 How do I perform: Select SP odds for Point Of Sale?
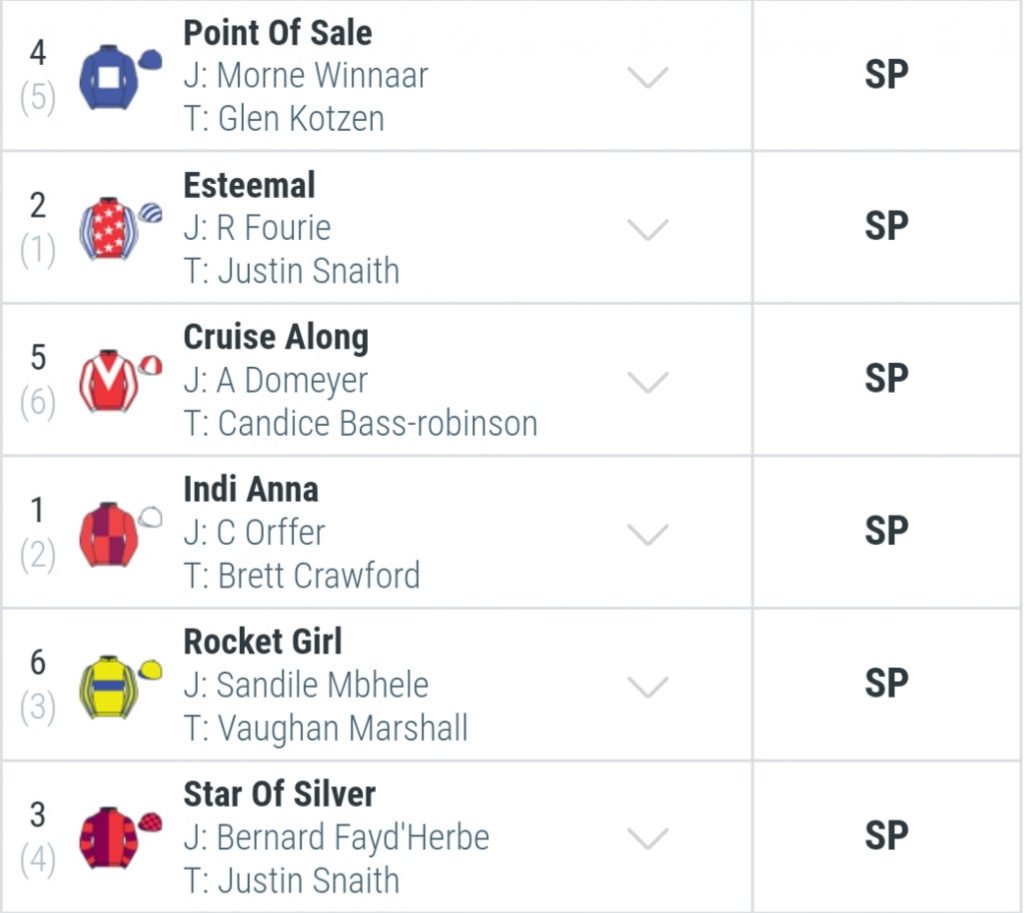click(886, 75)
